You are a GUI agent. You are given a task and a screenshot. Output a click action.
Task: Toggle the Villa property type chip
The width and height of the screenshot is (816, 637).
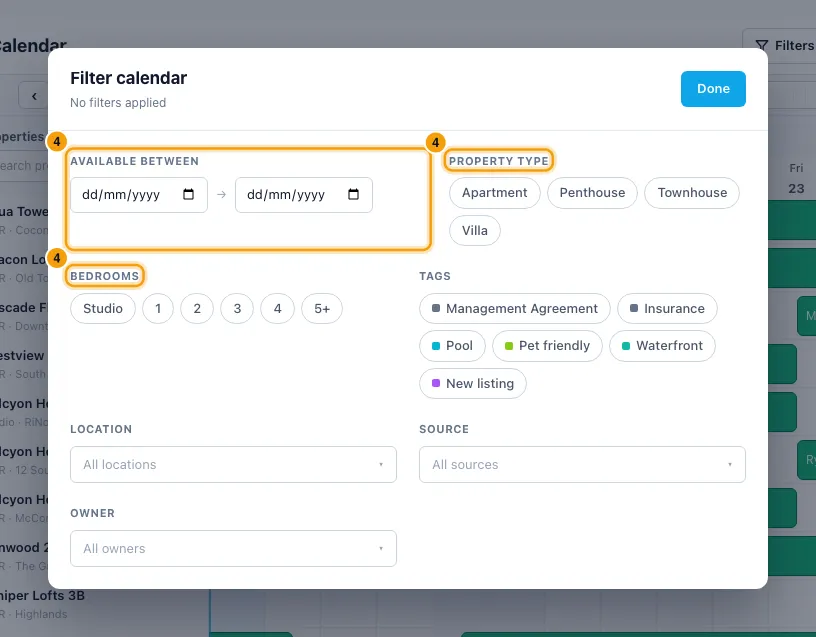[475, 231]
